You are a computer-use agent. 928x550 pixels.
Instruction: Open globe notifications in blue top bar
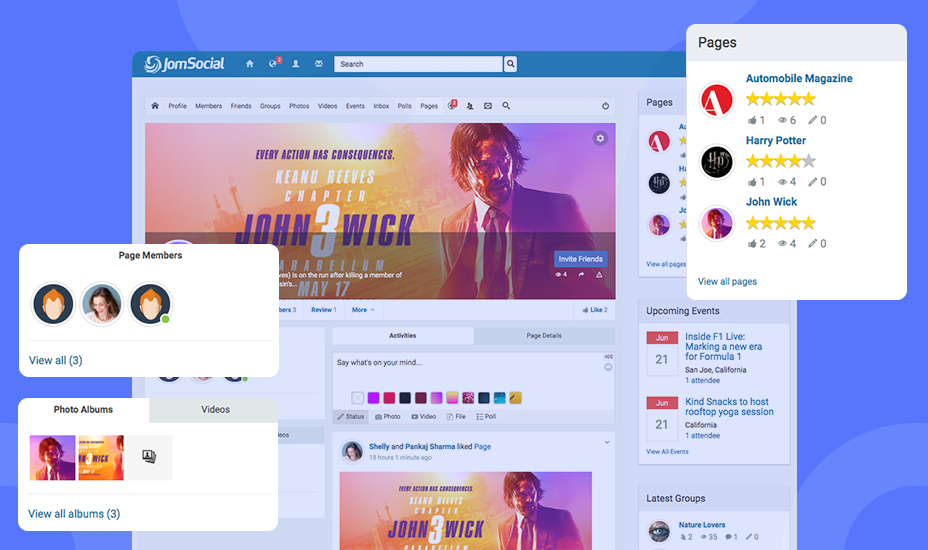(x=273, y=63)
